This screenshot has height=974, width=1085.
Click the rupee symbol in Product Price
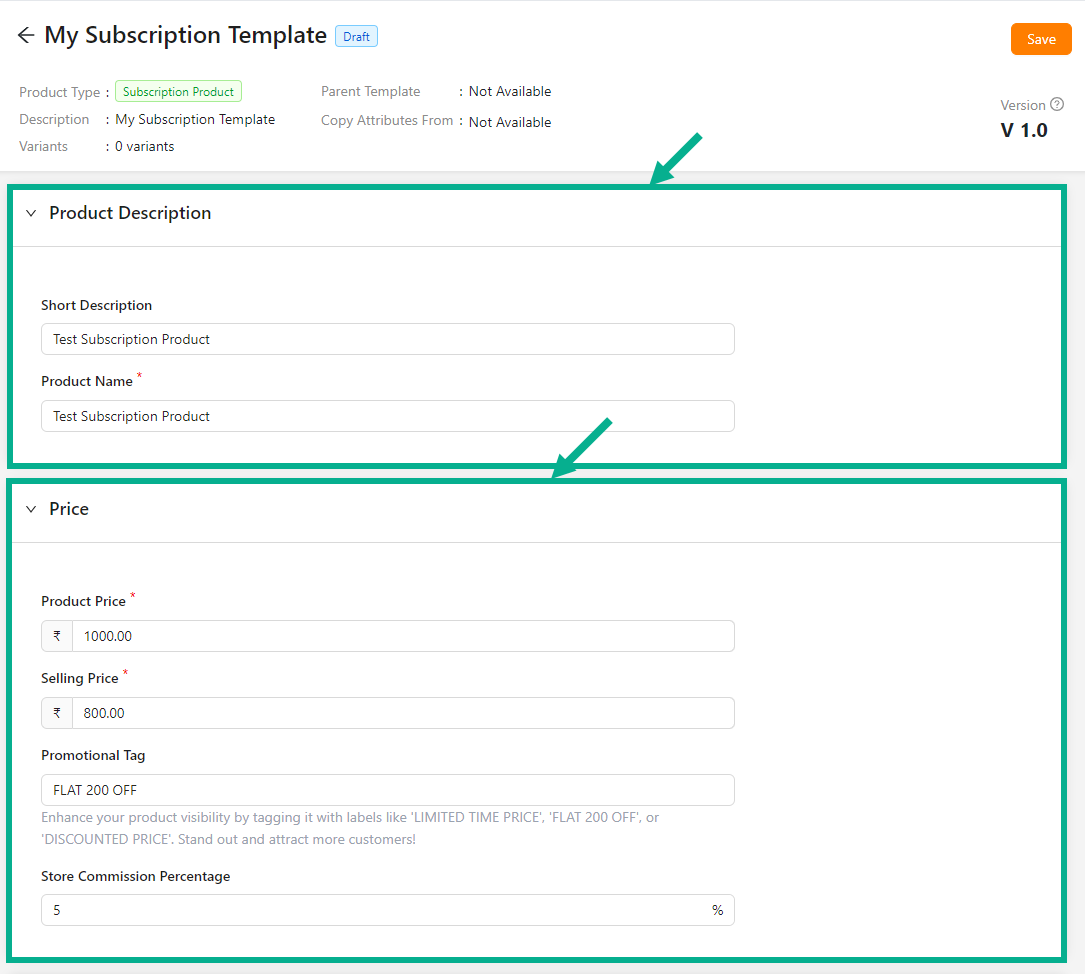57,636
